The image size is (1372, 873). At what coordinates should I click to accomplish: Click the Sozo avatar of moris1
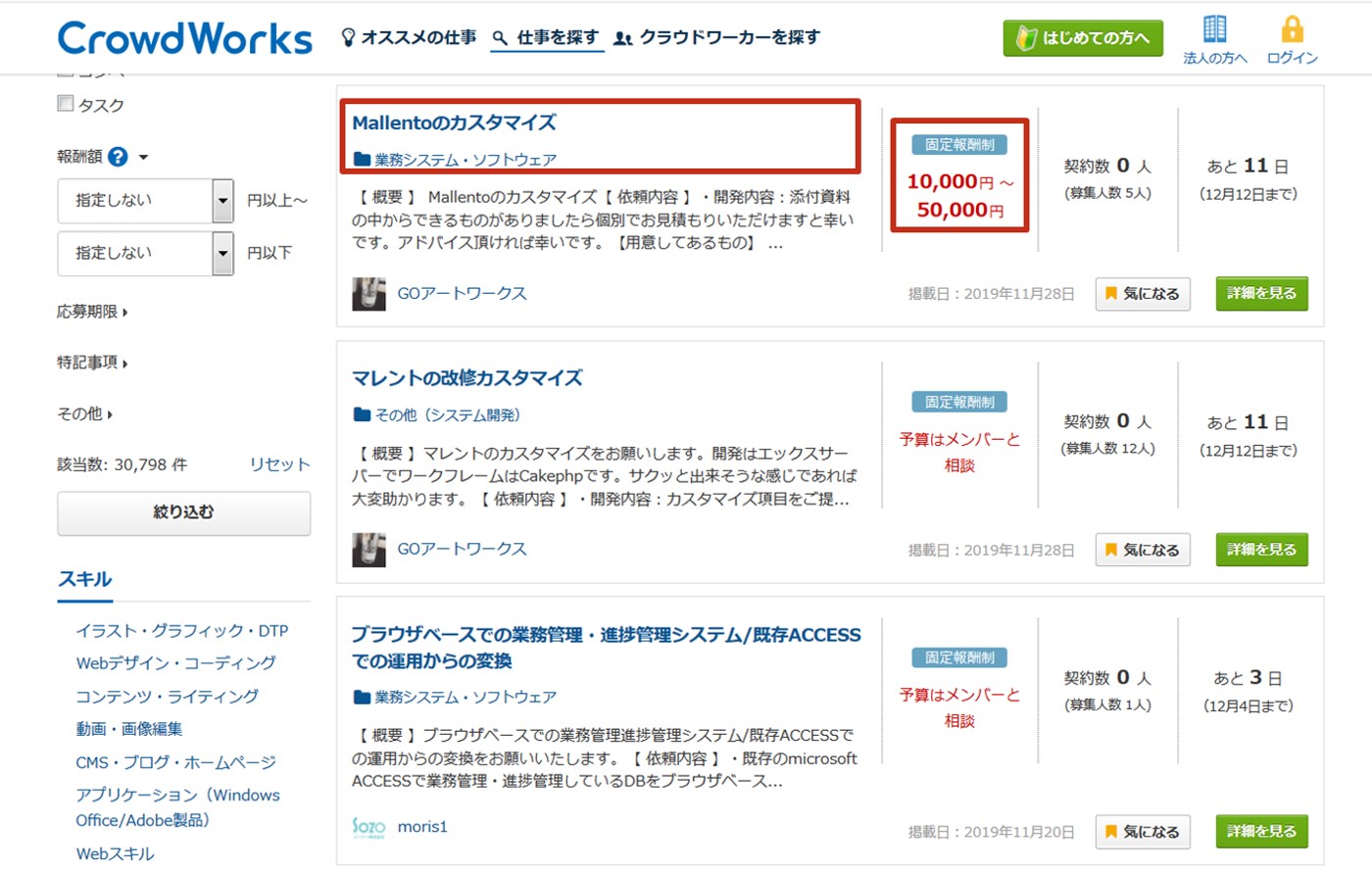coord(368,827)
